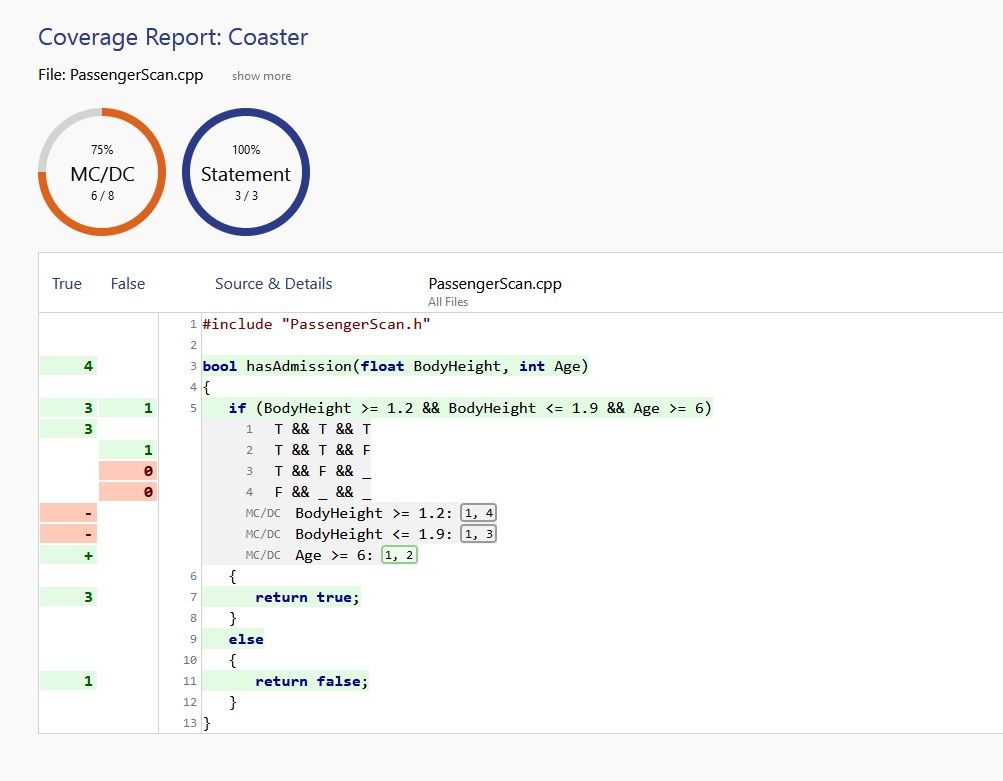
Task: Open MC/DC pair badge "1, 3" for BodyHeight <= 1.9
Action: [x=478, y=533]
